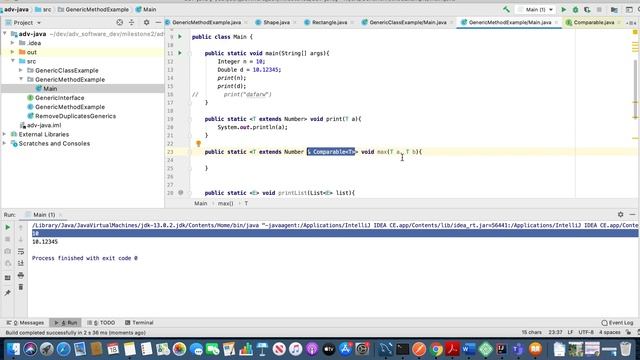Toggle scroll to end in Run console

click(21, 263)
